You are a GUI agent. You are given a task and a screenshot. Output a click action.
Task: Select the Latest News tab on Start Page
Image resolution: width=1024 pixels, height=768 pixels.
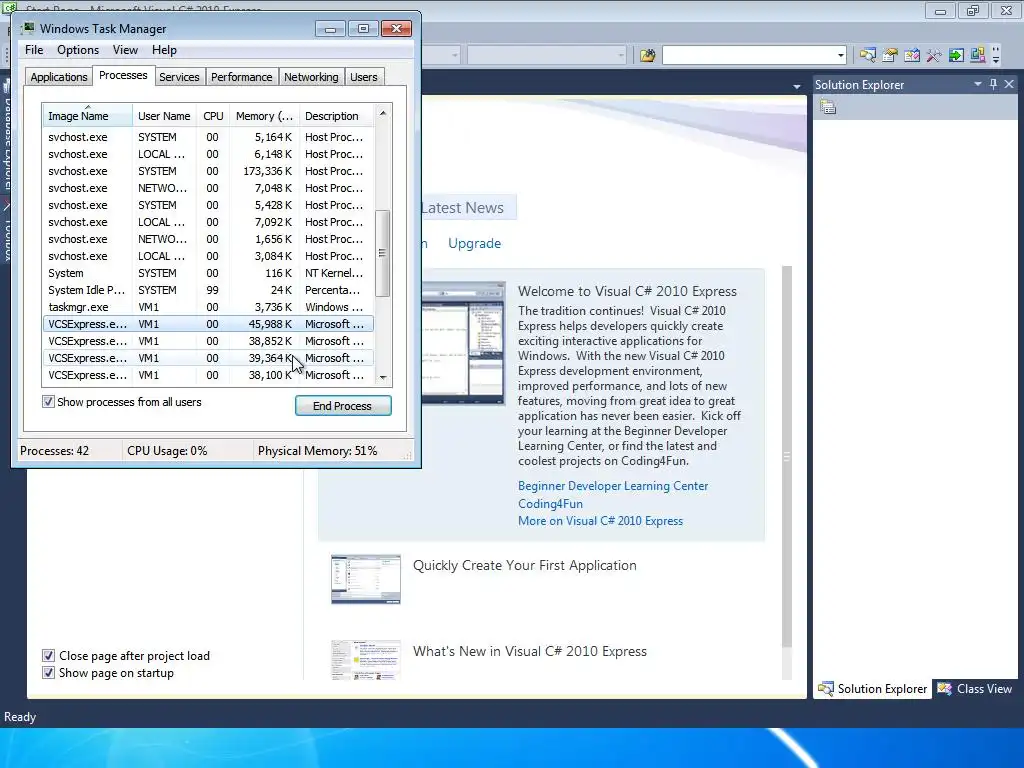468,208
